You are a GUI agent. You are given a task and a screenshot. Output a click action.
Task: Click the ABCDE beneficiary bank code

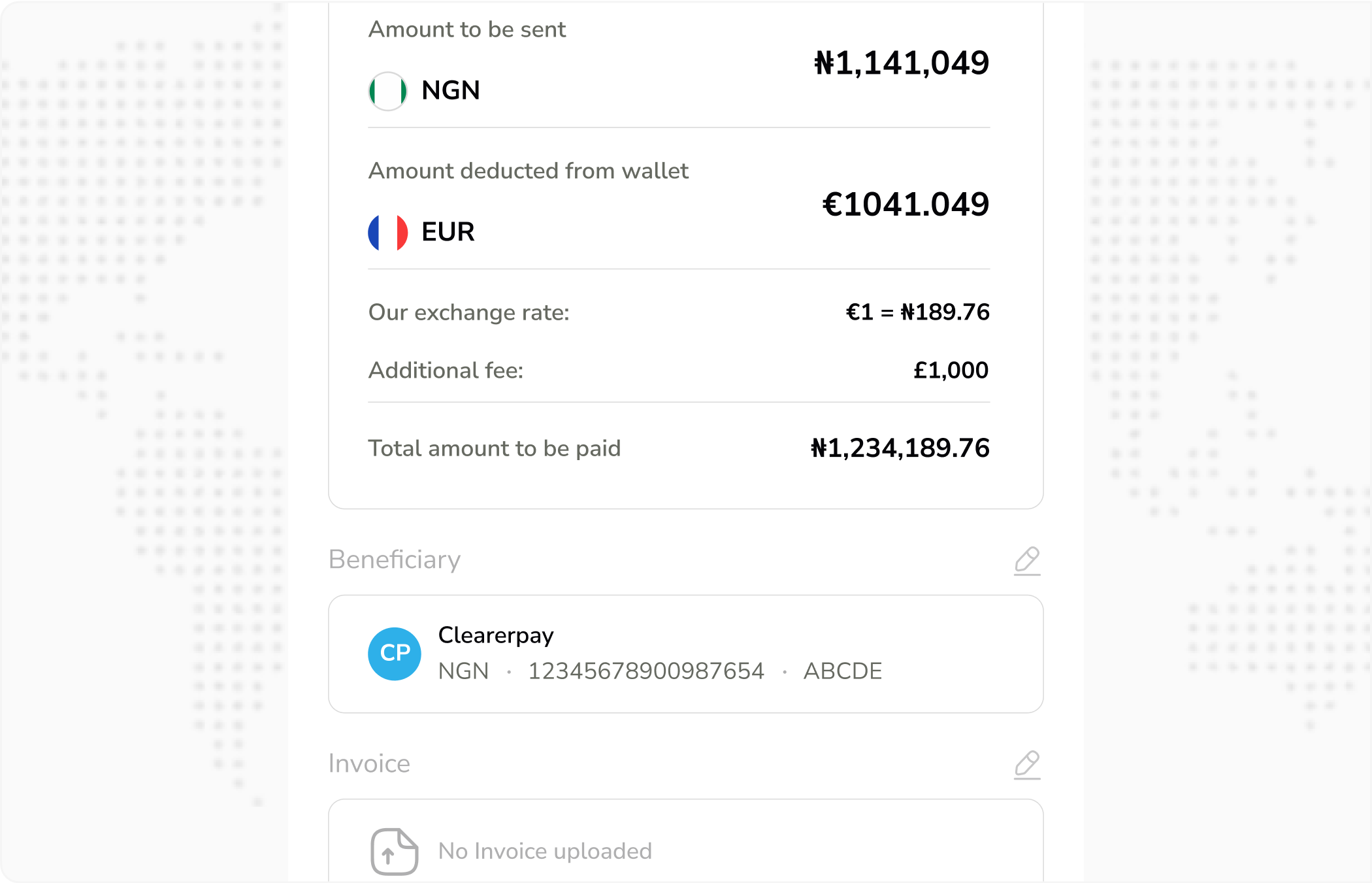843,671
